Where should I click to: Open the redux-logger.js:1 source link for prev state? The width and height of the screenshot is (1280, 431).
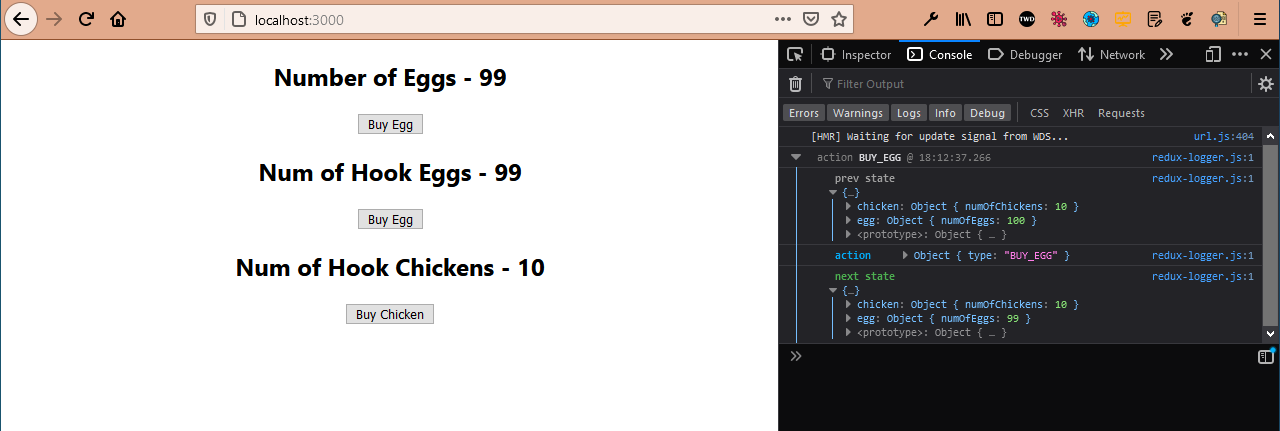click(x=1202, y=179)
